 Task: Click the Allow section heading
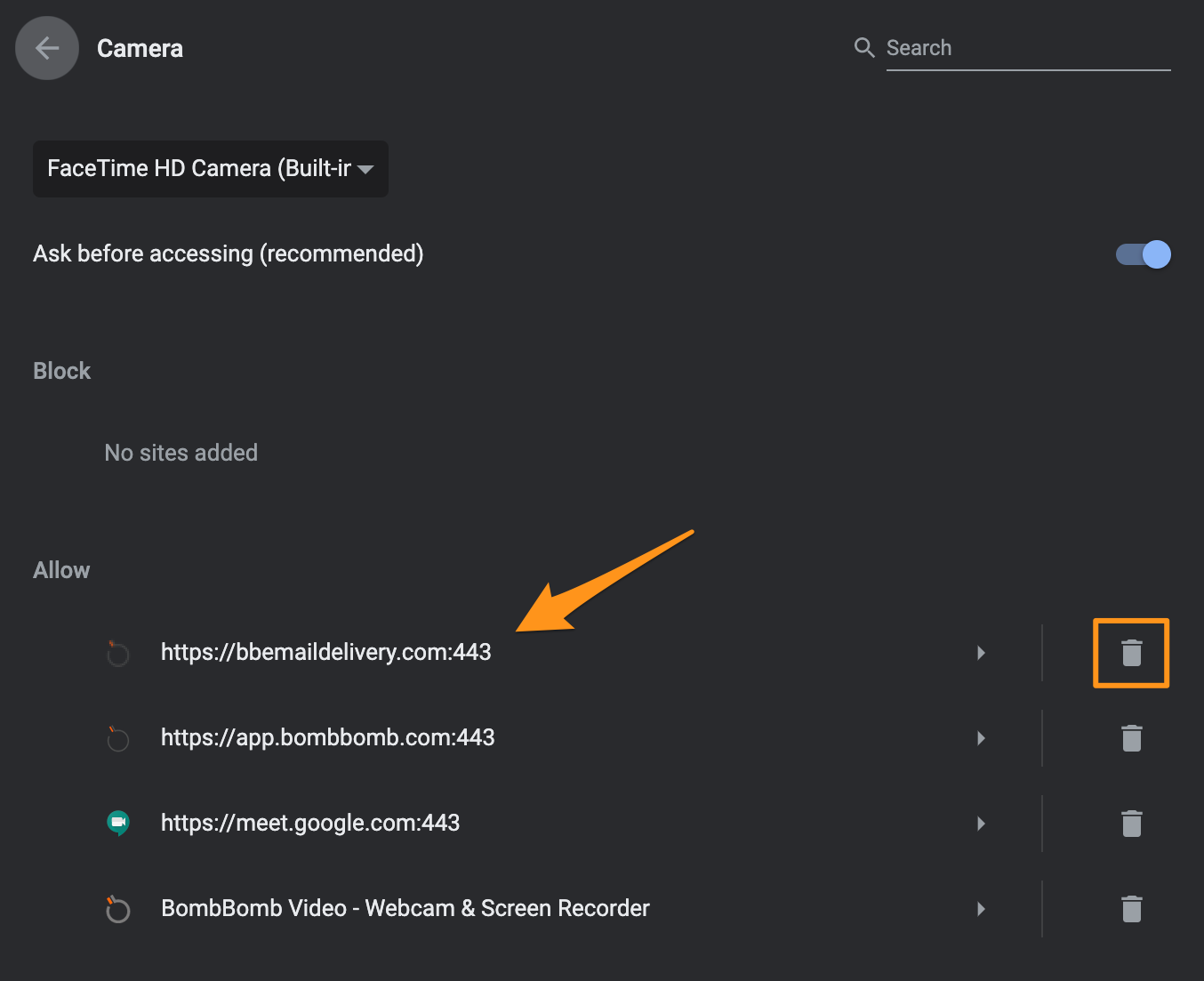point(61,570)
